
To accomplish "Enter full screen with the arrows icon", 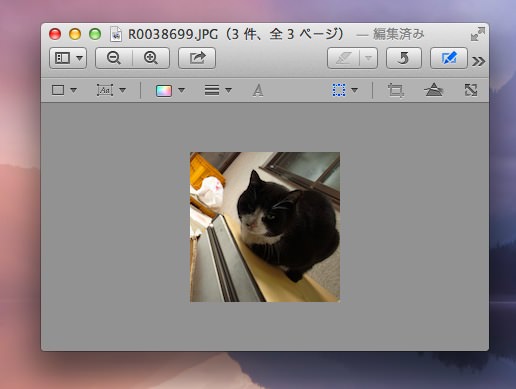I will click(x=478, y=34).
